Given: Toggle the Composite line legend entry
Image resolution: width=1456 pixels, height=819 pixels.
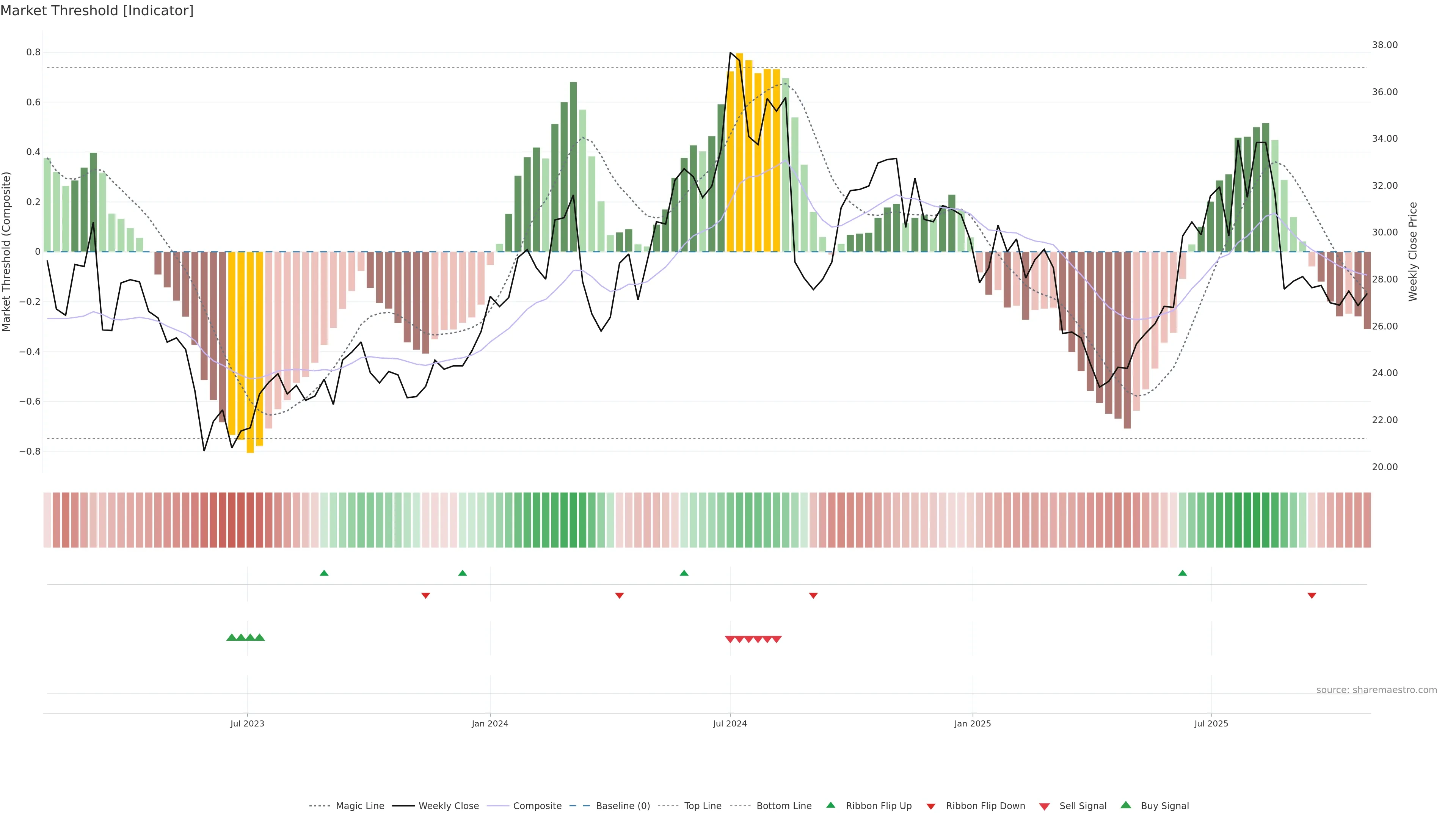Looking at the screenshot, I should click(537, 806).
